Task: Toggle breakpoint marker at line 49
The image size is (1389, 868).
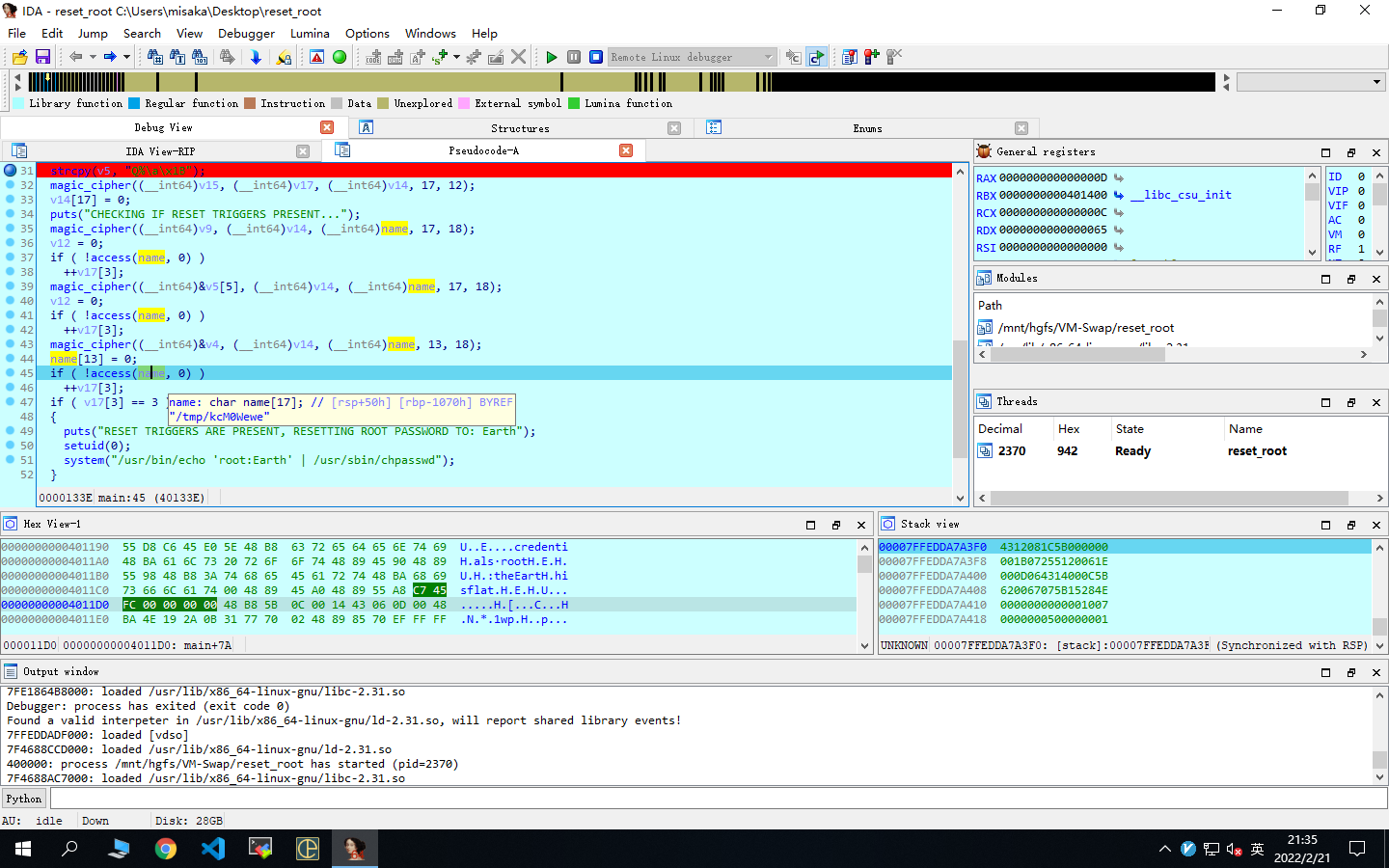Action: (11, 431)
